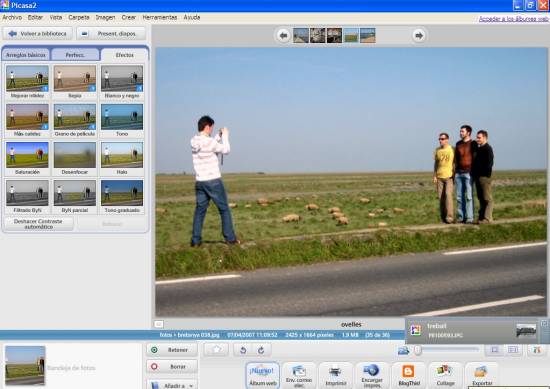Close the treball notification popup

coord(544,323)
